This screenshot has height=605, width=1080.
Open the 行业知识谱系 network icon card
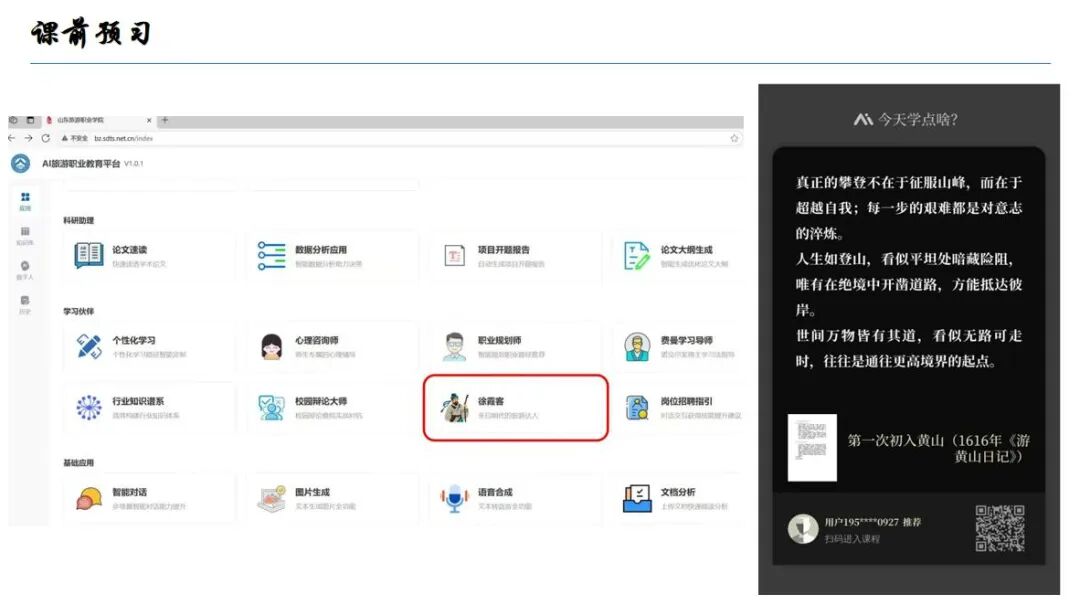[149, 407]
